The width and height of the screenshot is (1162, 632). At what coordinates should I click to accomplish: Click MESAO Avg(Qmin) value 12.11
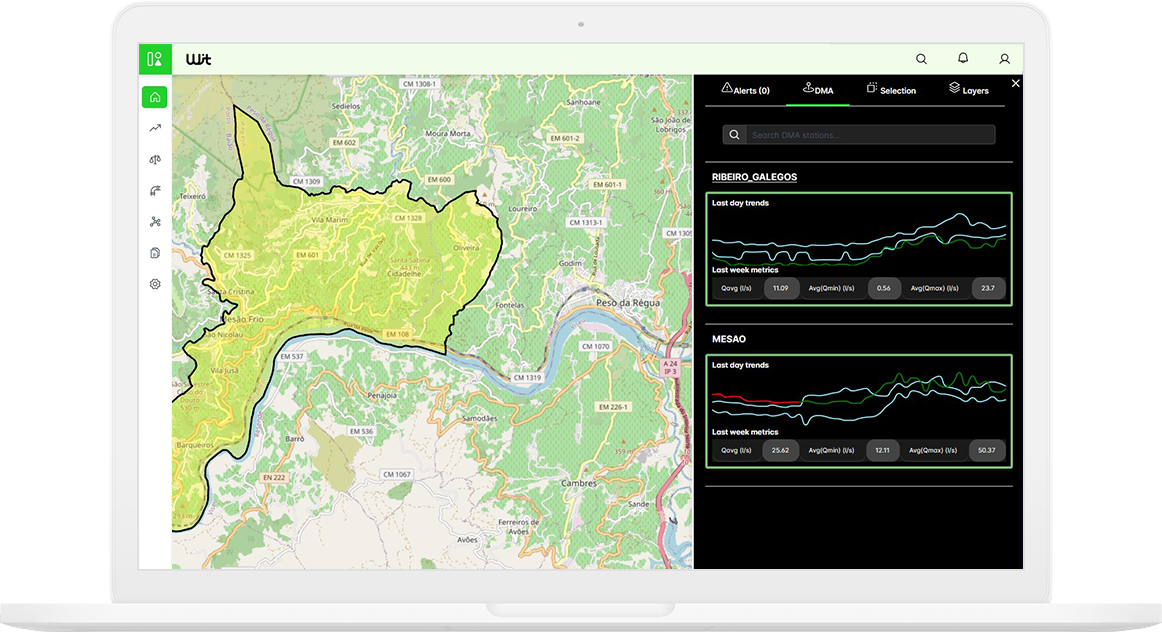click(x=882, y=450)
